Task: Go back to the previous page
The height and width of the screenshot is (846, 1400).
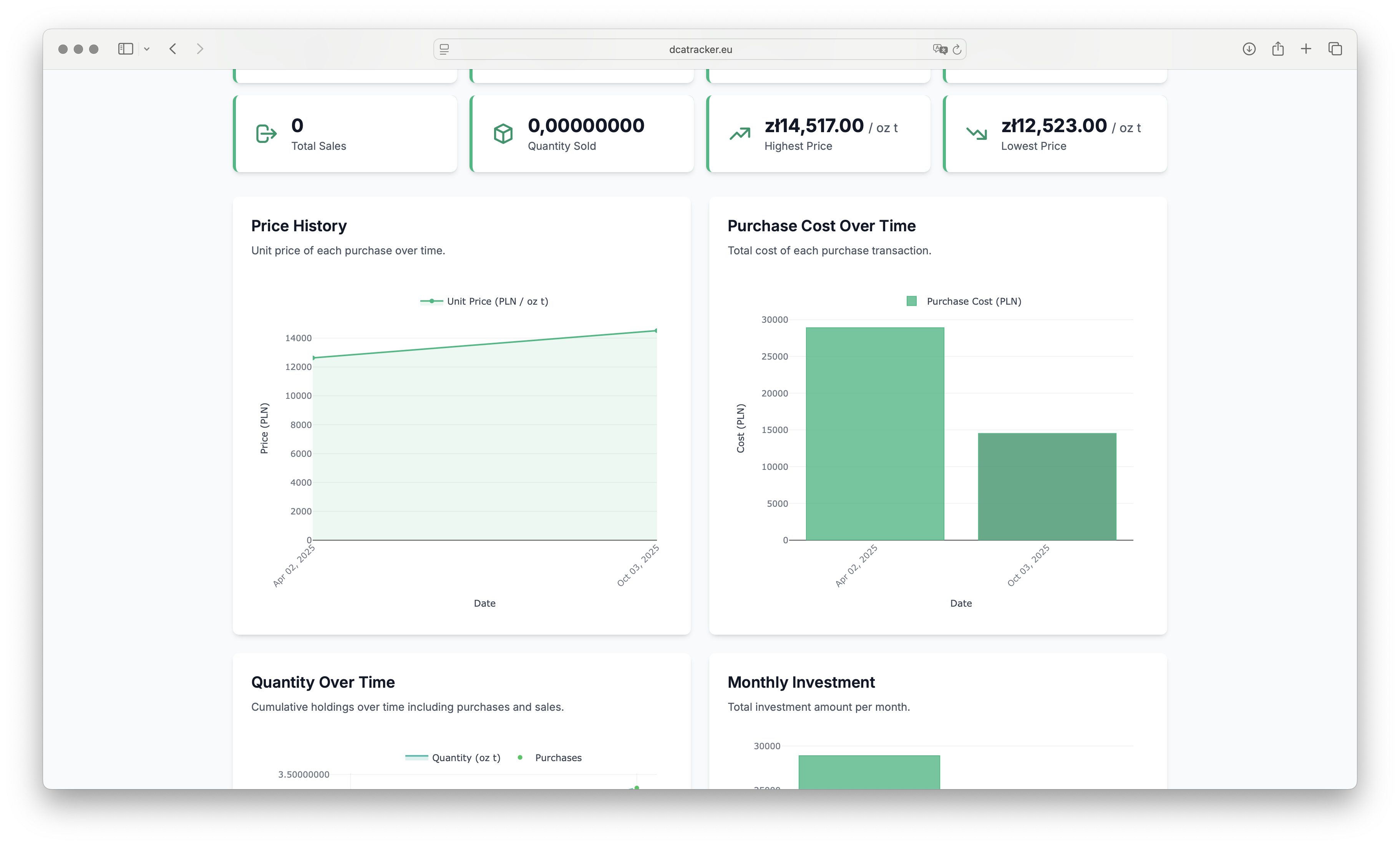Action: [x=173, y=49]
